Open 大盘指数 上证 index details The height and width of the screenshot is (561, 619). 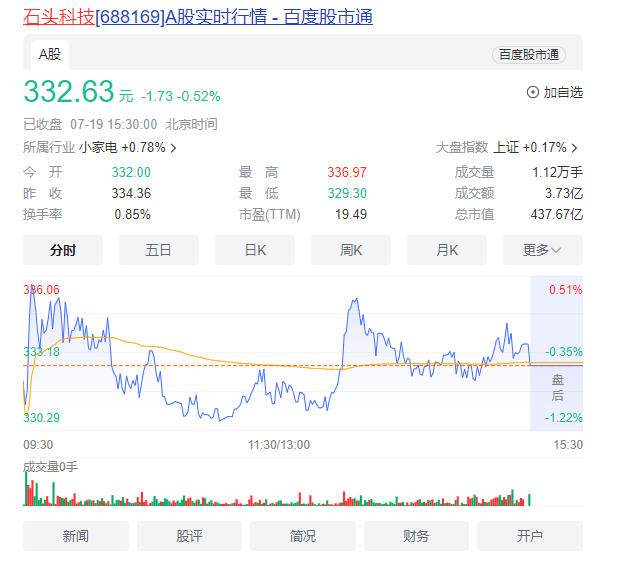point(506,147)
